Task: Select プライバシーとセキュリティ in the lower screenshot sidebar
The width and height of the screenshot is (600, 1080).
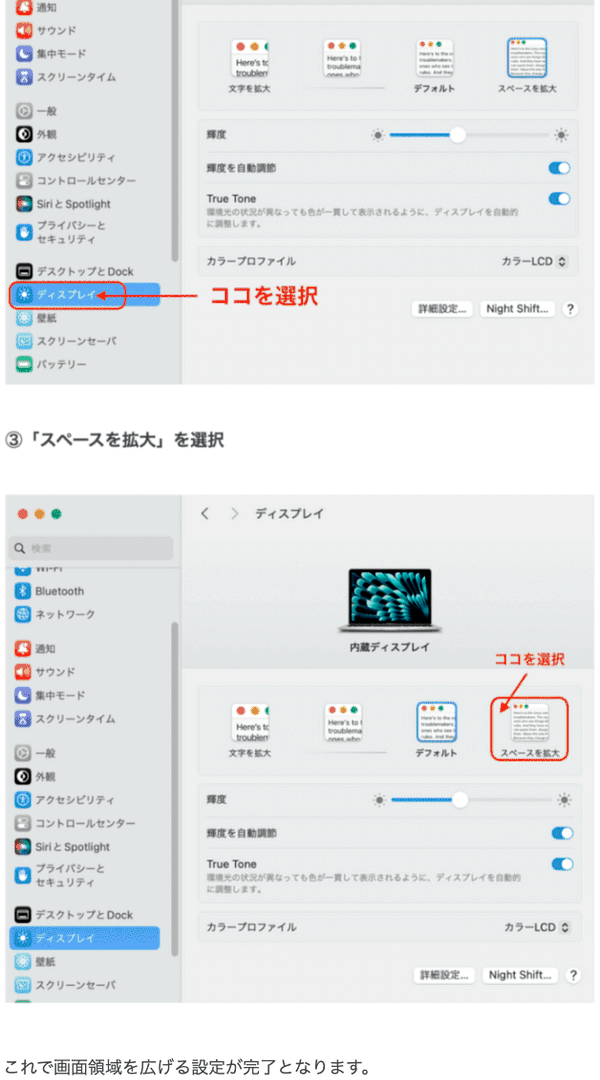Action: [70, 875]
